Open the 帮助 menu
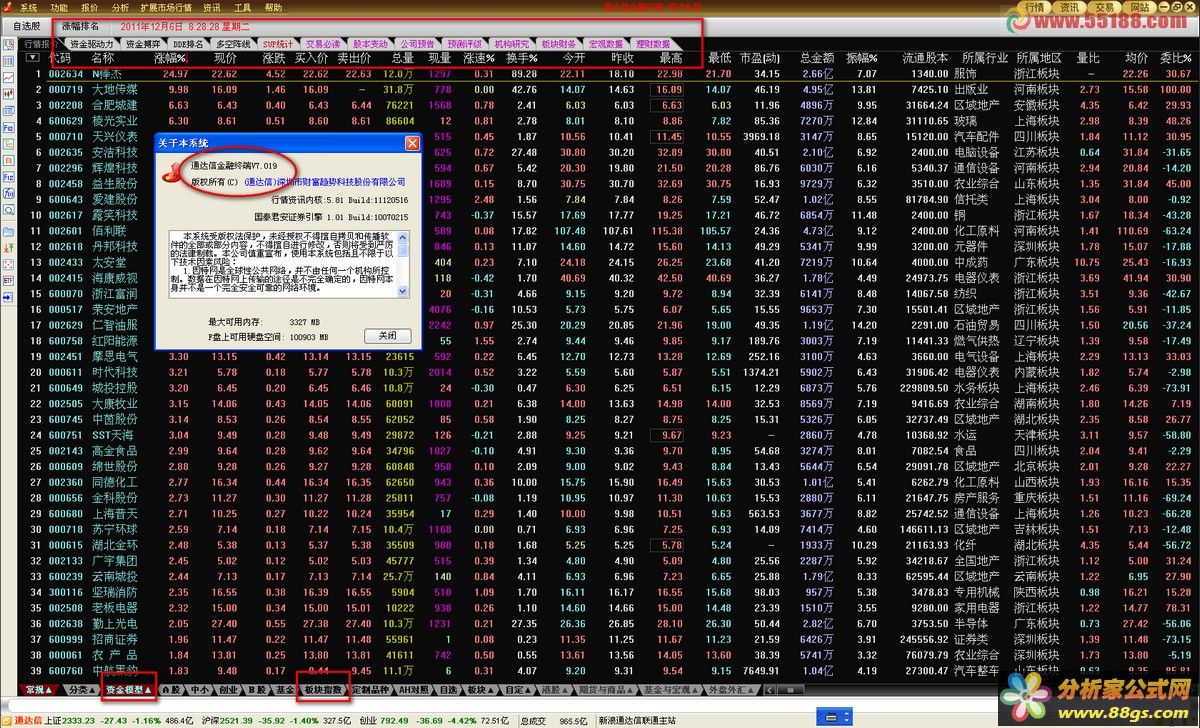 click(x=273, y=7)
